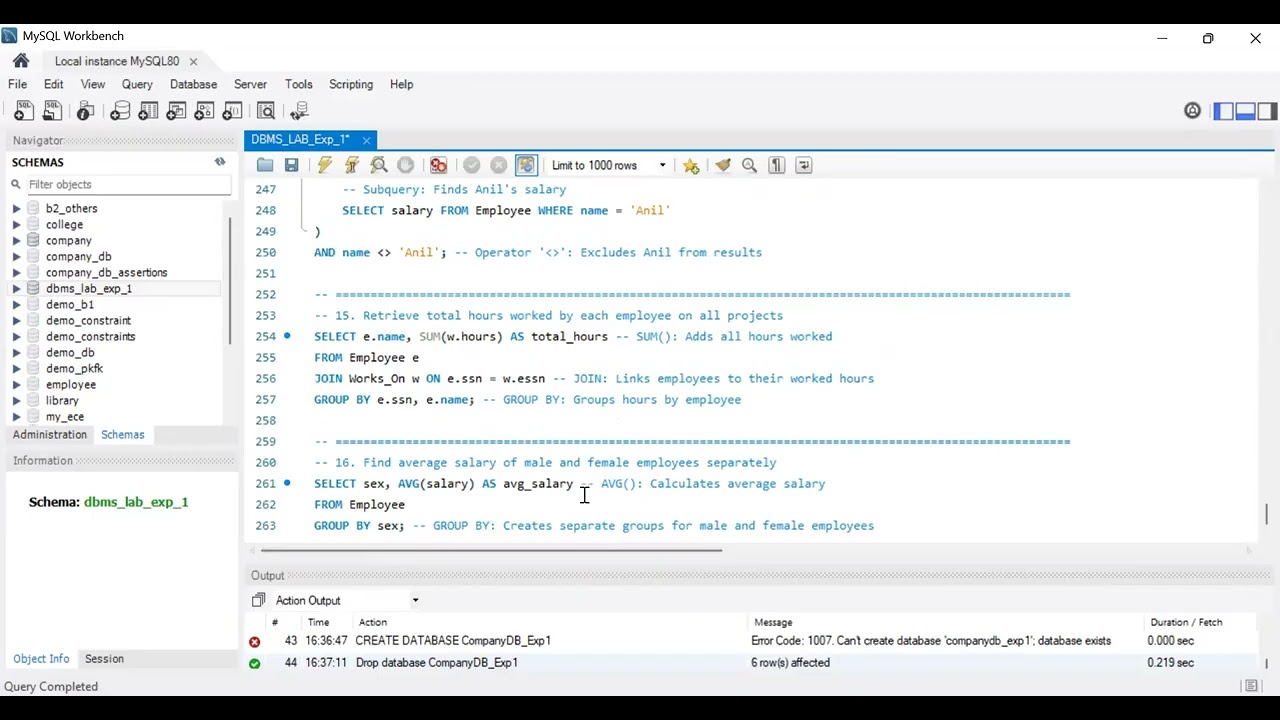This screenshot has width=1280, height=720.
Task: Go to the Workbench home screen
Action: tap(21, 61)
